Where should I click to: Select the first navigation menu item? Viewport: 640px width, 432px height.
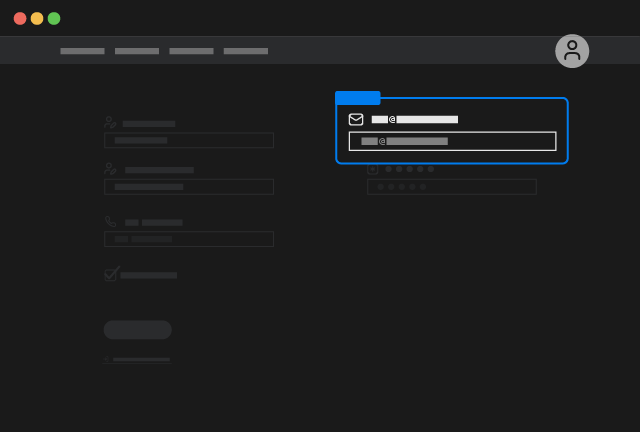coord(82,51)
